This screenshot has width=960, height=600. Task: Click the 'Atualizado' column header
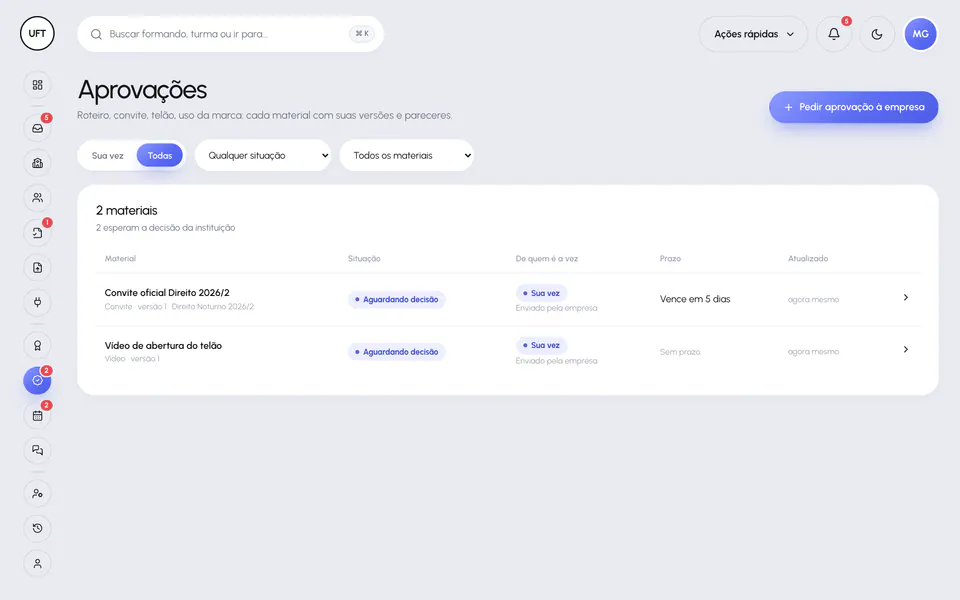[x=808, y=258]
